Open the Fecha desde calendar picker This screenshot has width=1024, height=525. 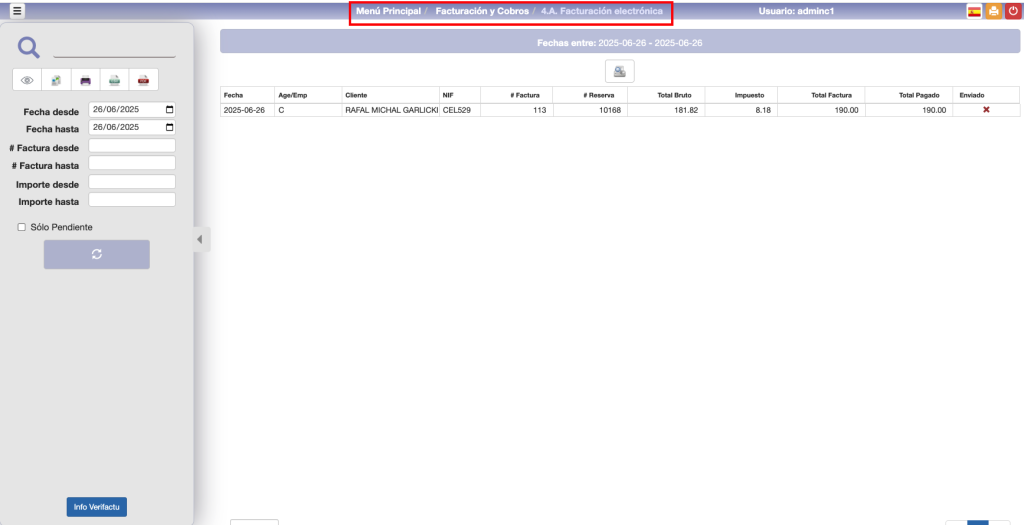[169, 110]
